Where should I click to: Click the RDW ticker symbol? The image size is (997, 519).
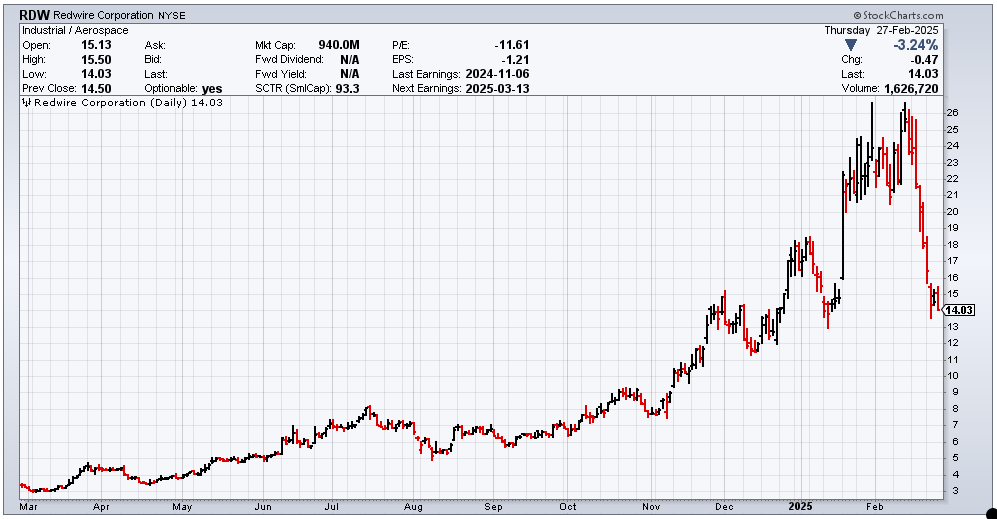coord(36,16)
